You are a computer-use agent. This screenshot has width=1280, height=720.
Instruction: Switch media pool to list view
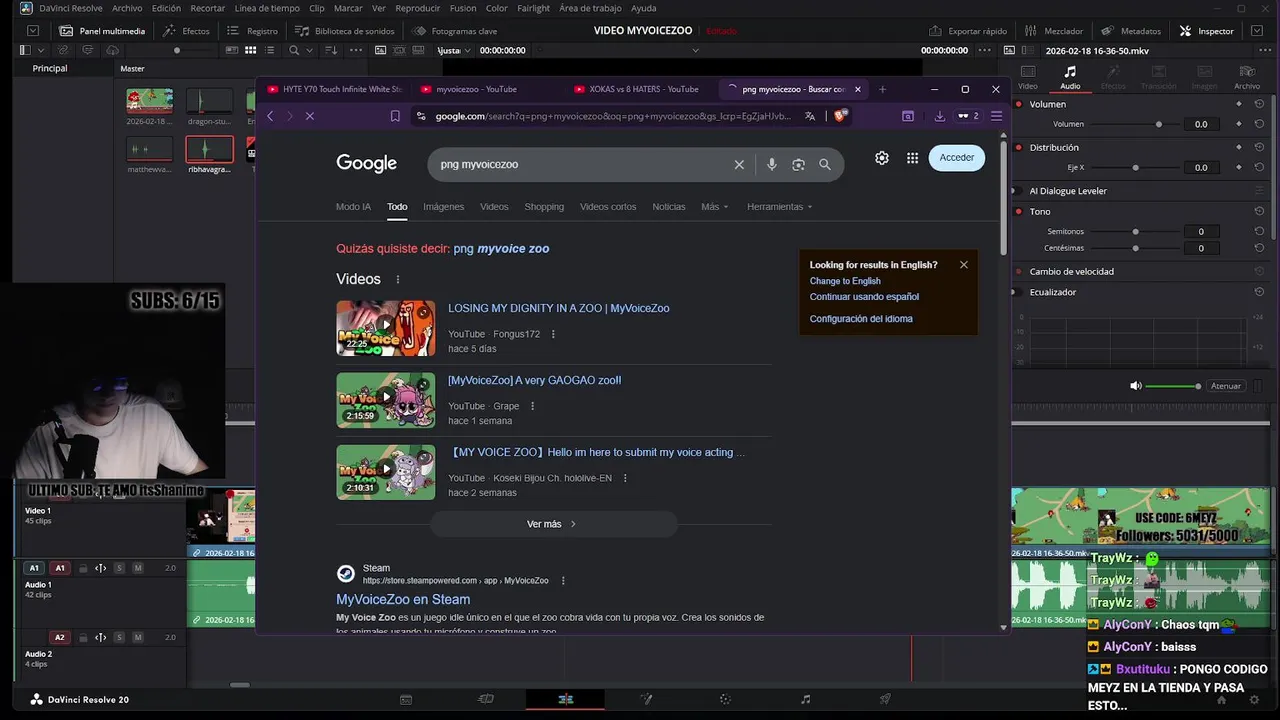[x=270, y=50]
